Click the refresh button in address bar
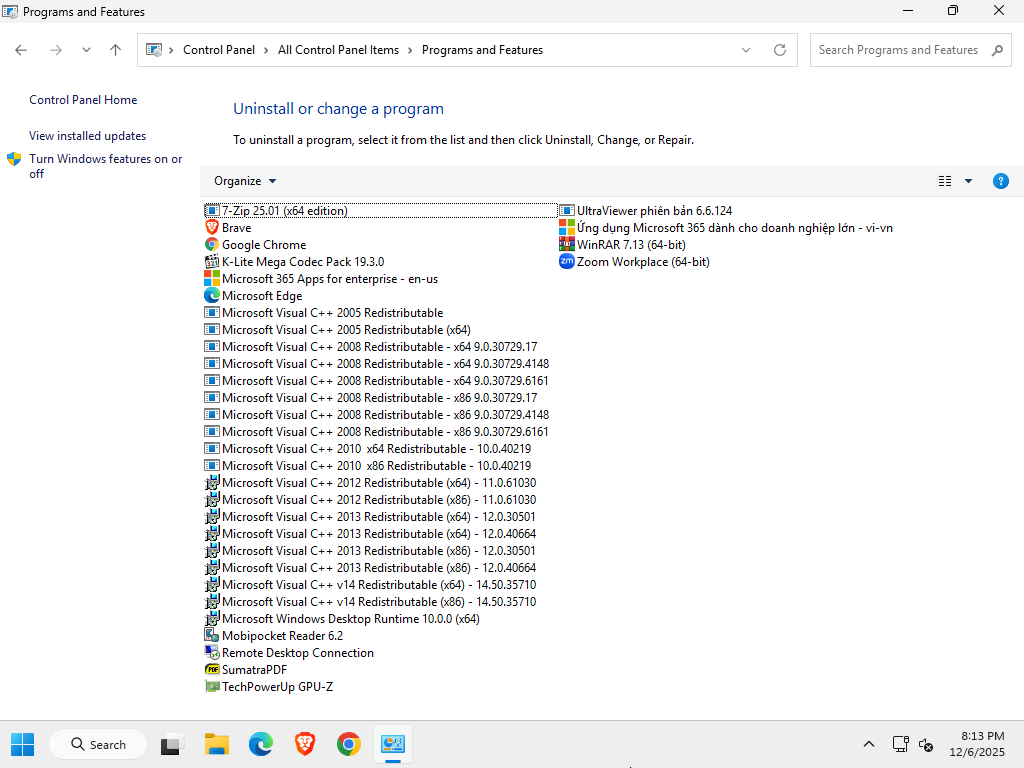This screenshot has height=768, width=1024. (x=780, y=50)
